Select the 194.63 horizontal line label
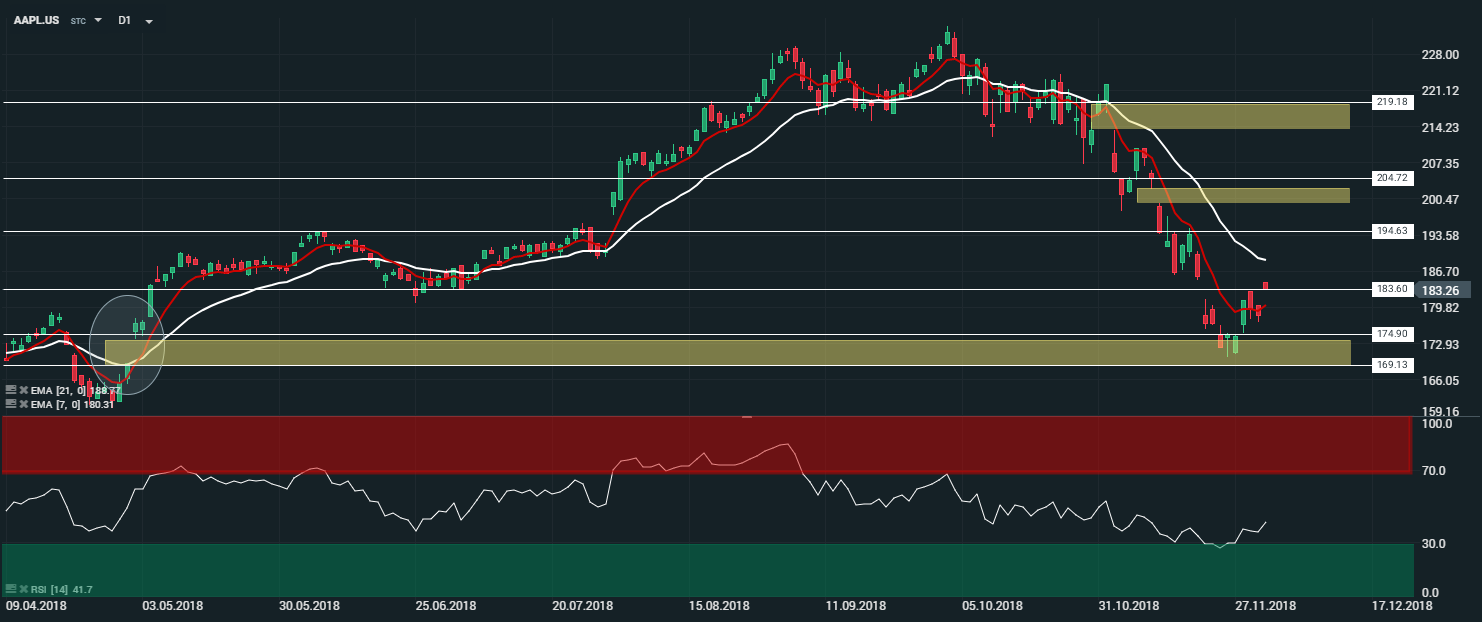 coord(1392,231)
